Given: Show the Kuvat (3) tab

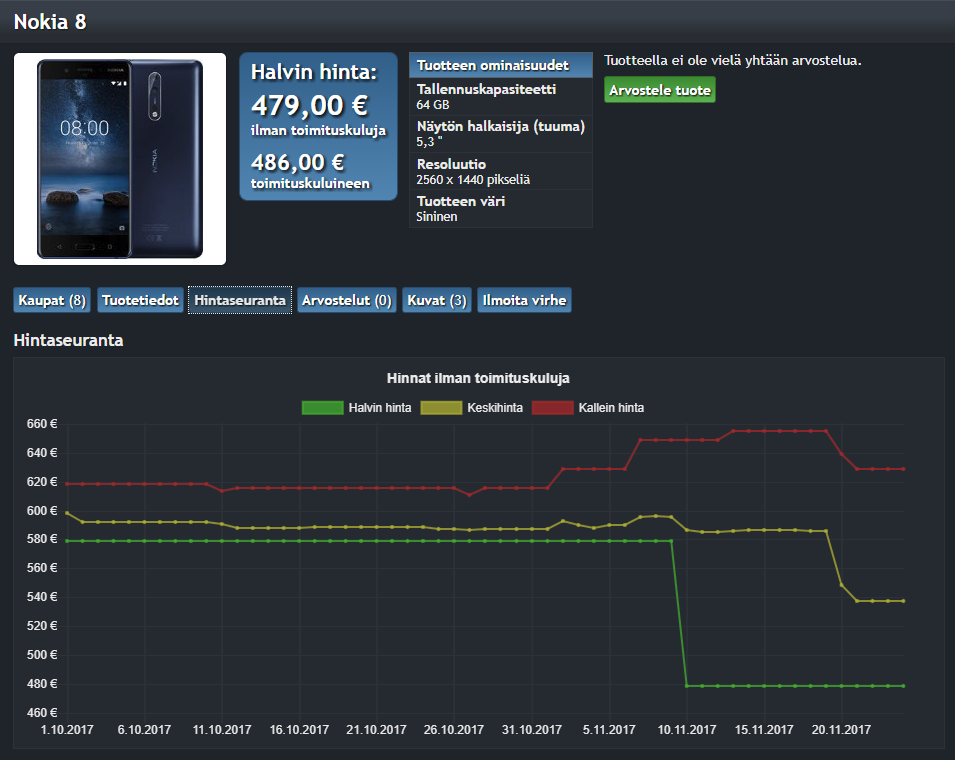Looking at the screenshot, I should [437, 300].
